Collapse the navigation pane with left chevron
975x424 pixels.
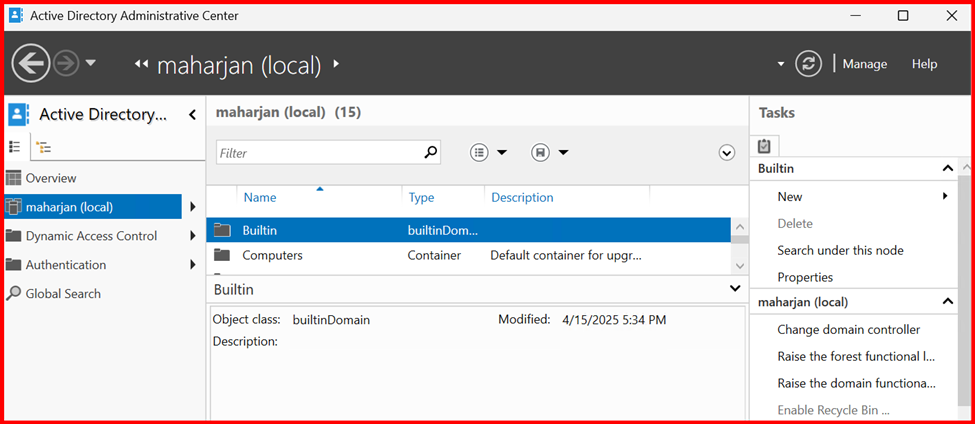coord(192,115)
